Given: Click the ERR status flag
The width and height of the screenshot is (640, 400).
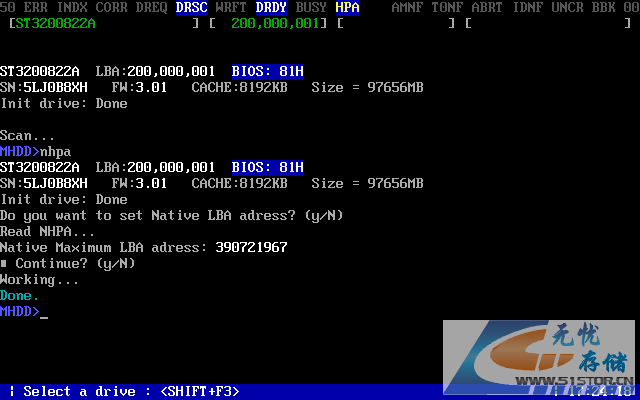Looking at the screenshot, I should pyautogui.click(x=36, y=7).
